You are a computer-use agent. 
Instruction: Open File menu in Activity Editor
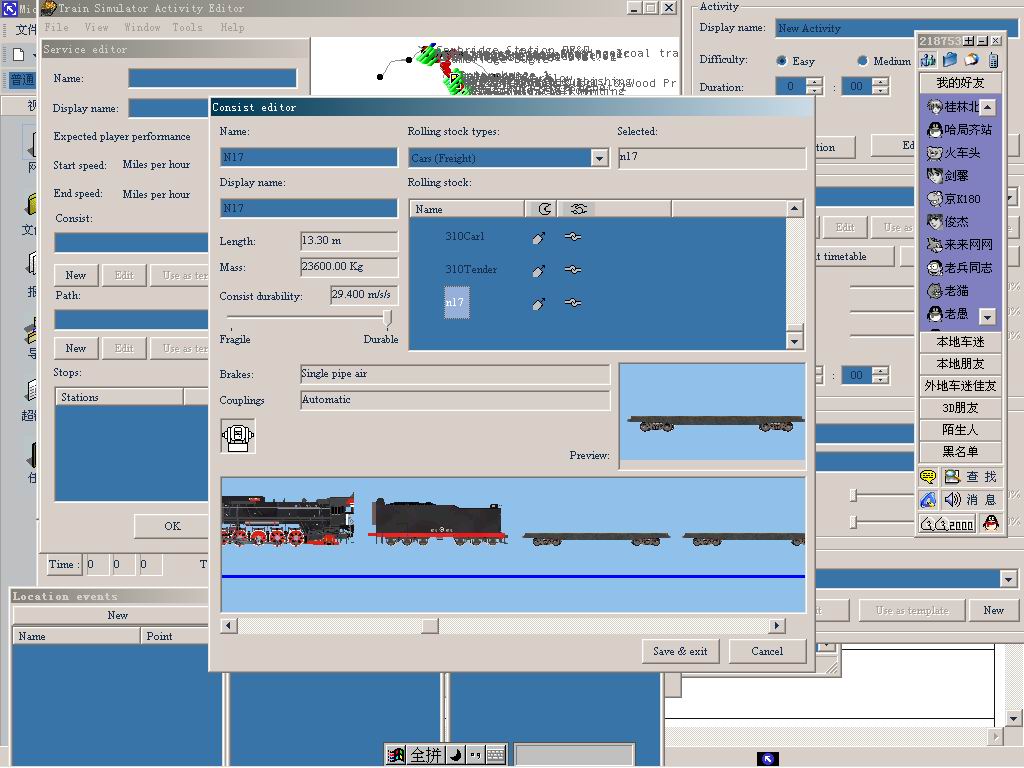(x=57, y=27)
